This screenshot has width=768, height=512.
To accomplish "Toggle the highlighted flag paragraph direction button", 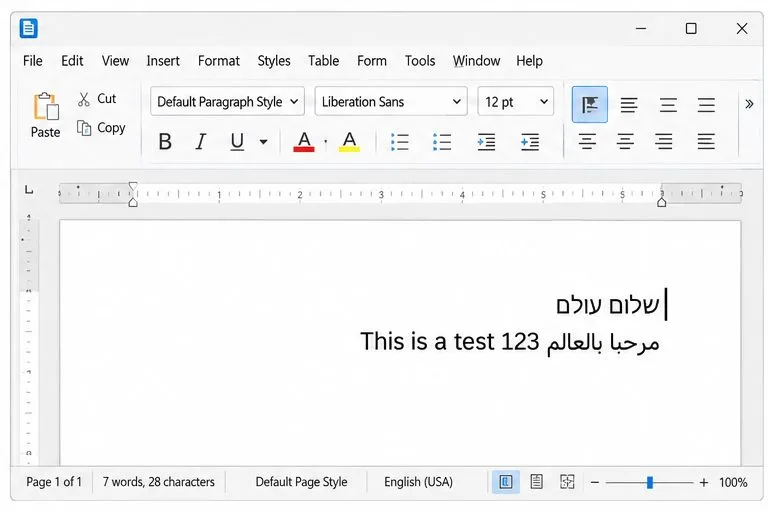I will [x=590, y=104].
